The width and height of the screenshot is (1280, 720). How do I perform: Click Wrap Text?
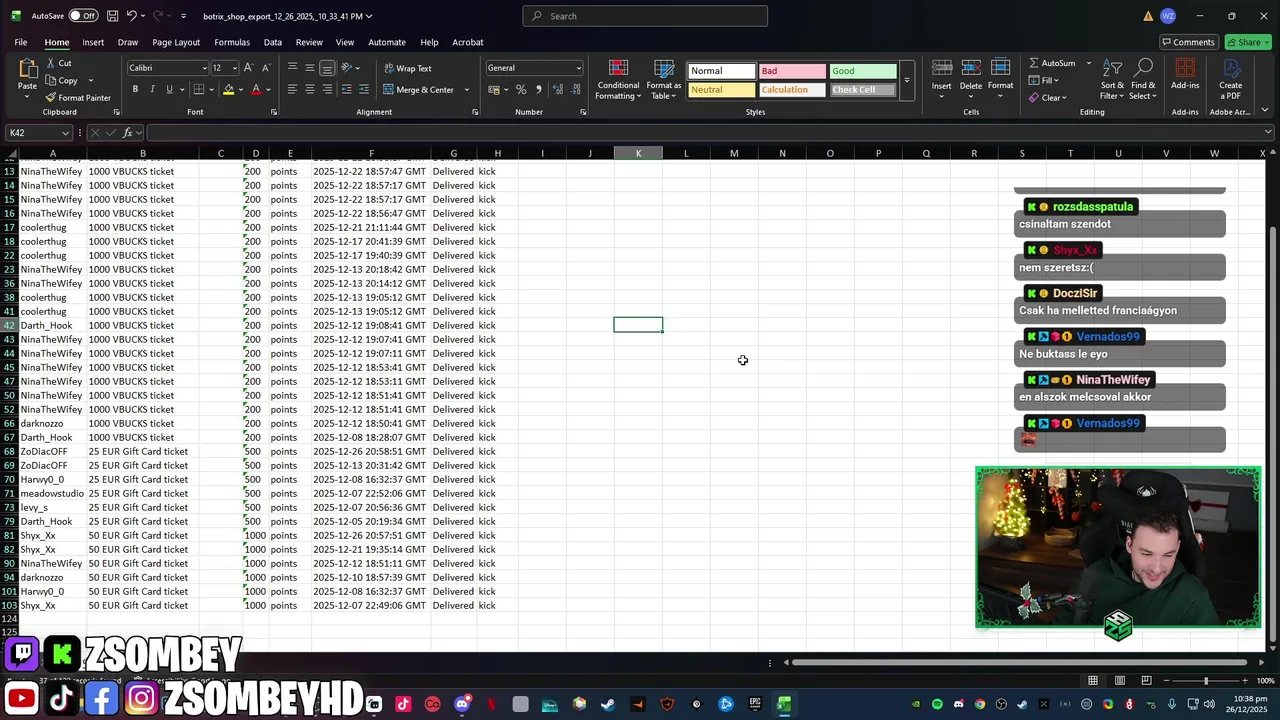click(x=408, y=68)
